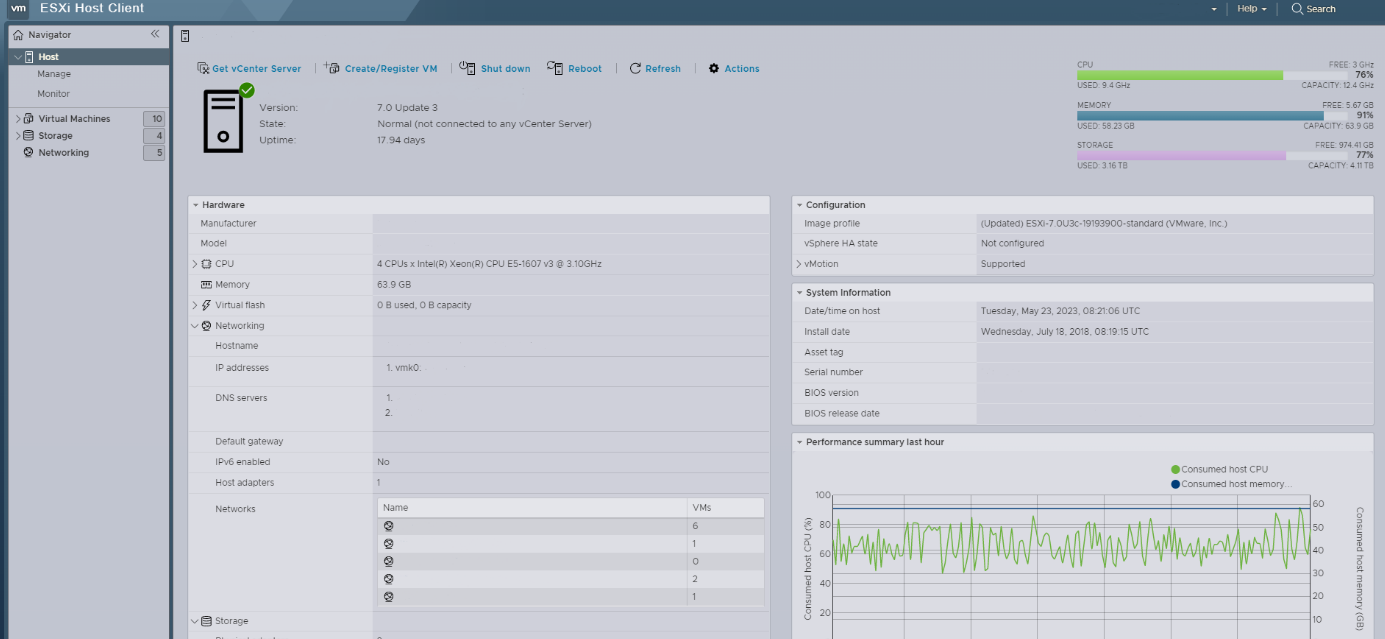Click the Search field in the header
Viewport: 1385px width, 639px height.
tap(1320, 9)
